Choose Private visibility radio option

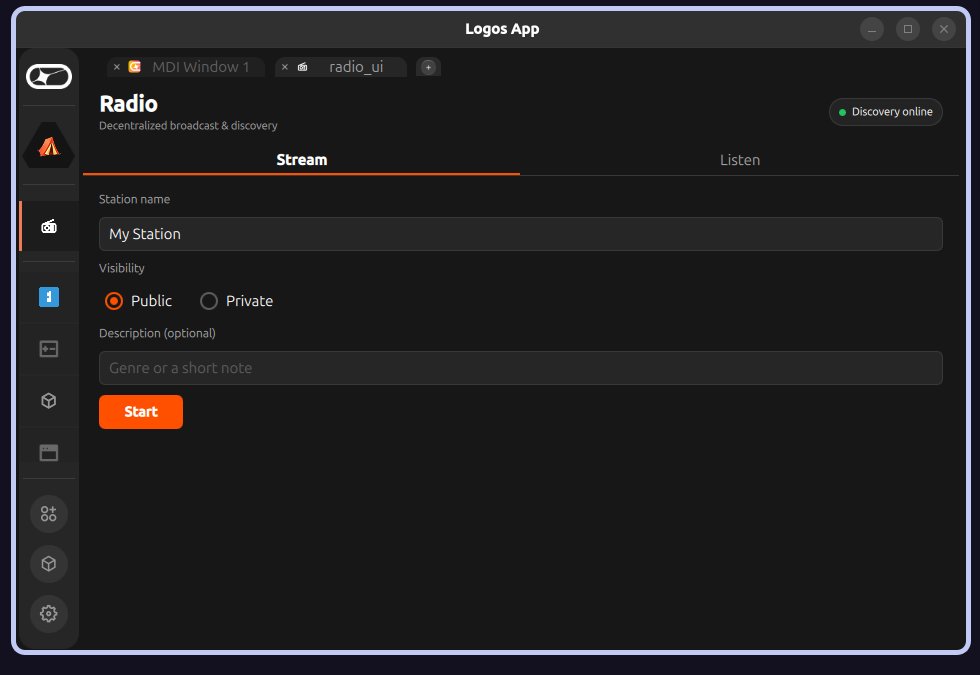(x=236, y=301)
